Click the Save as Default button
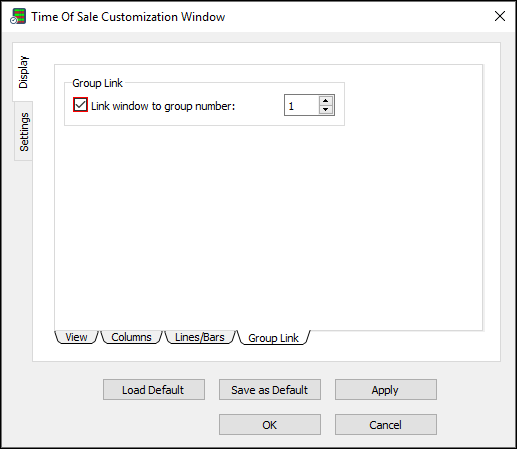Screen dimensions: 517x449 point(270,390)
